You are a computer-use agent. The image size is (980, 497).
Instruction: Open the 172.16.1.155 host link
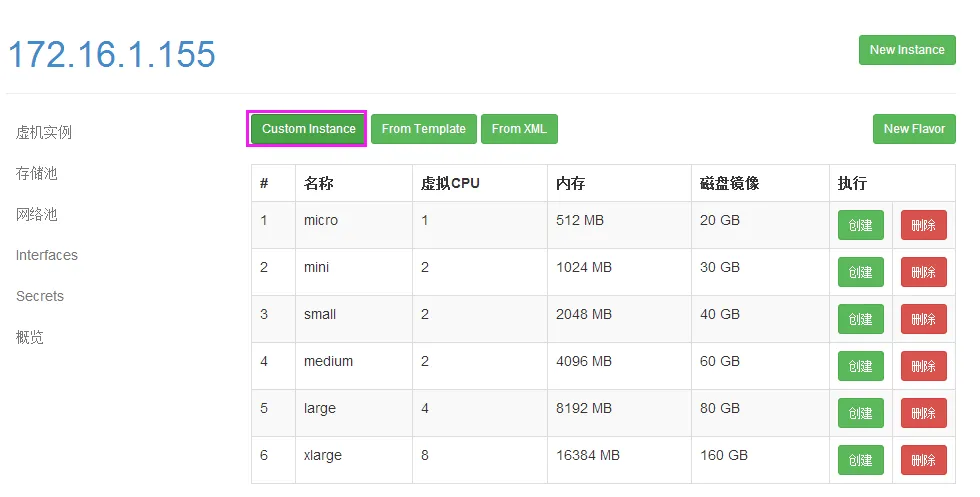112,54
